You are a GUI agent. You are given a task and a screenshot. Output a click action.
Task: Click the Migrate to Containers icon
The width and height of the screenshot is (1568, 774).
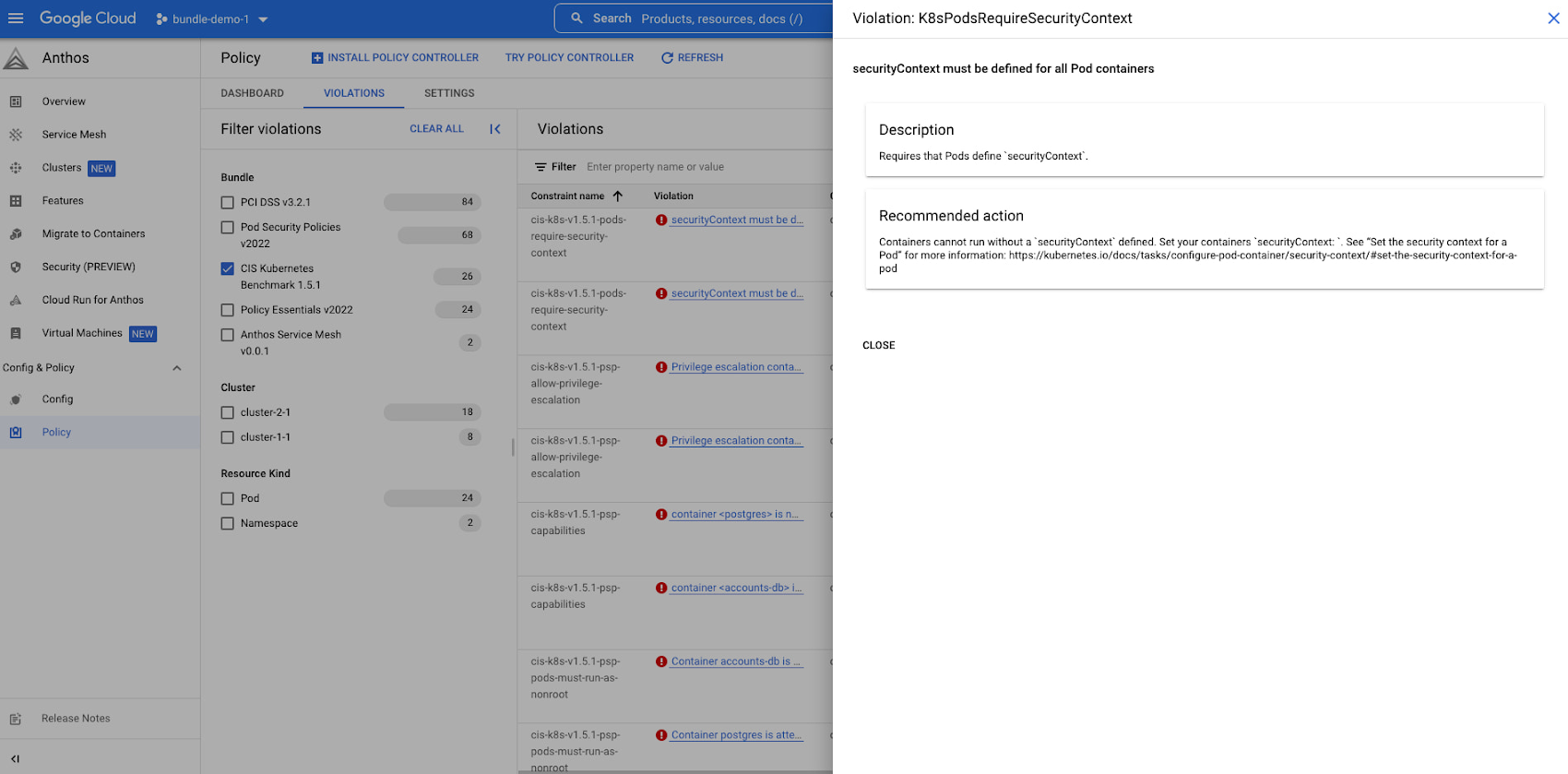tap(16, 234)
